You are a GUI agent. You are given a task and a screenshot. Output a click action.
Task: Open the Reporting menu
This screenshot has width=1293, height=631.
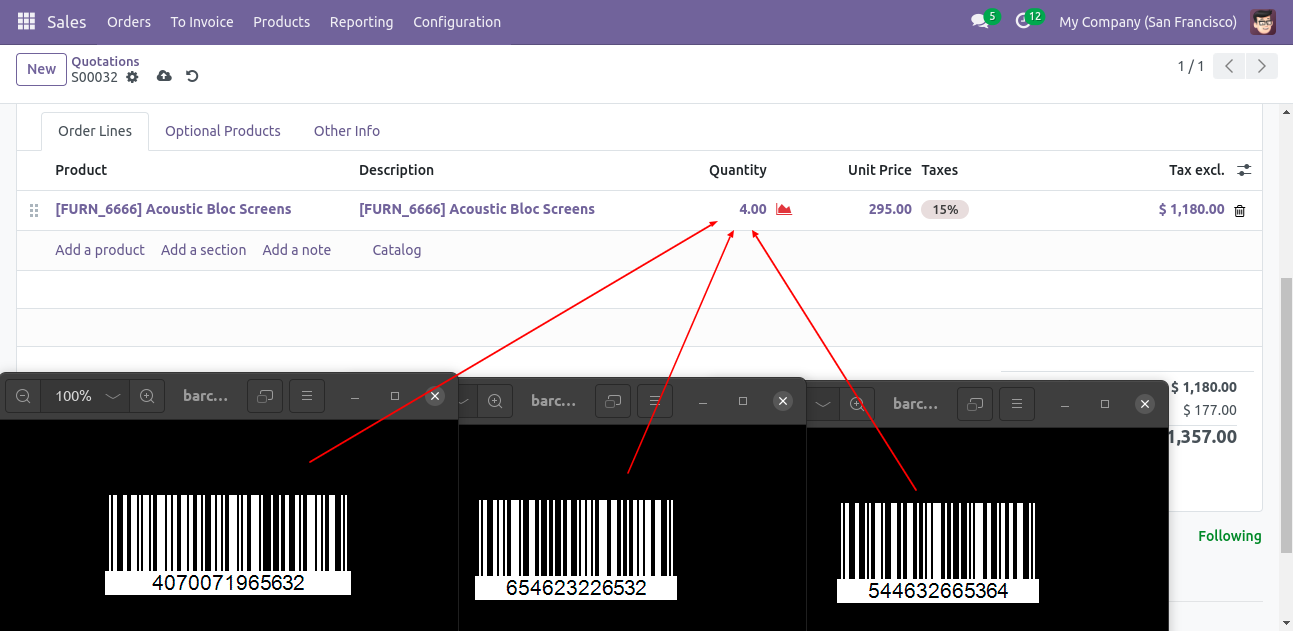click(361, 22)
